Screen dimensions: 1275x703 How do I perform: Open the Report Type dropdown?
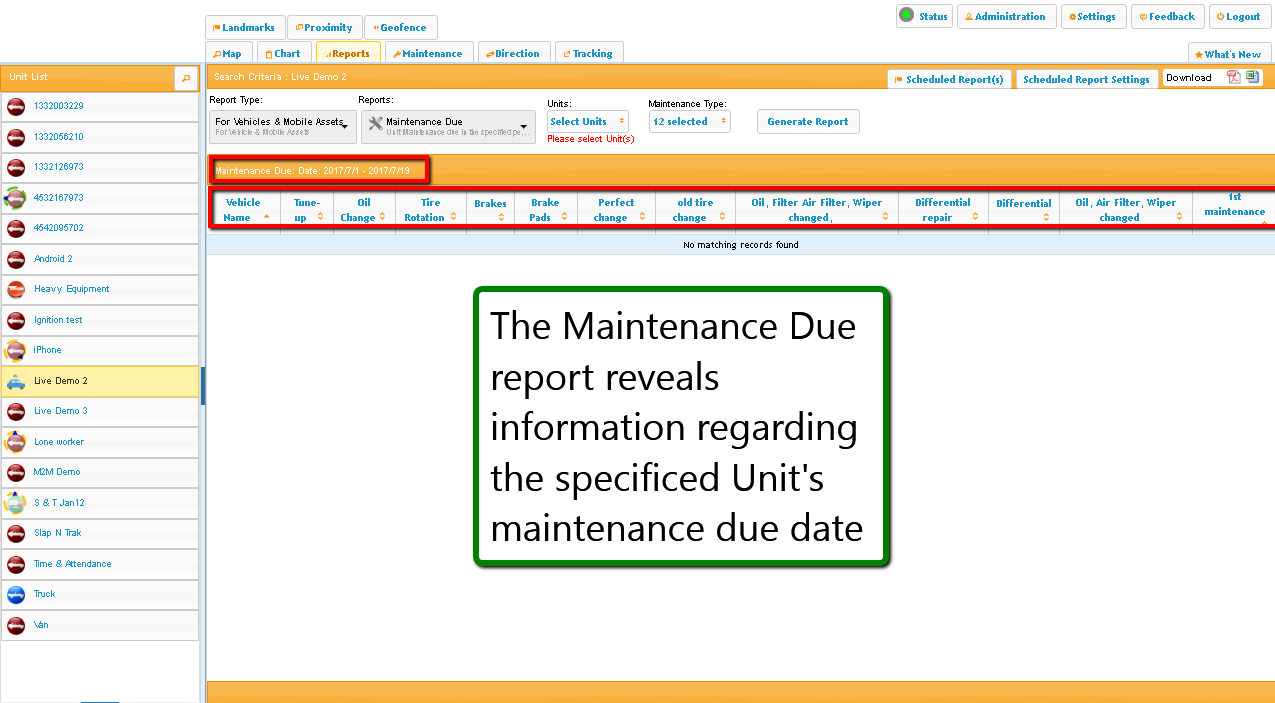(282, 126)
